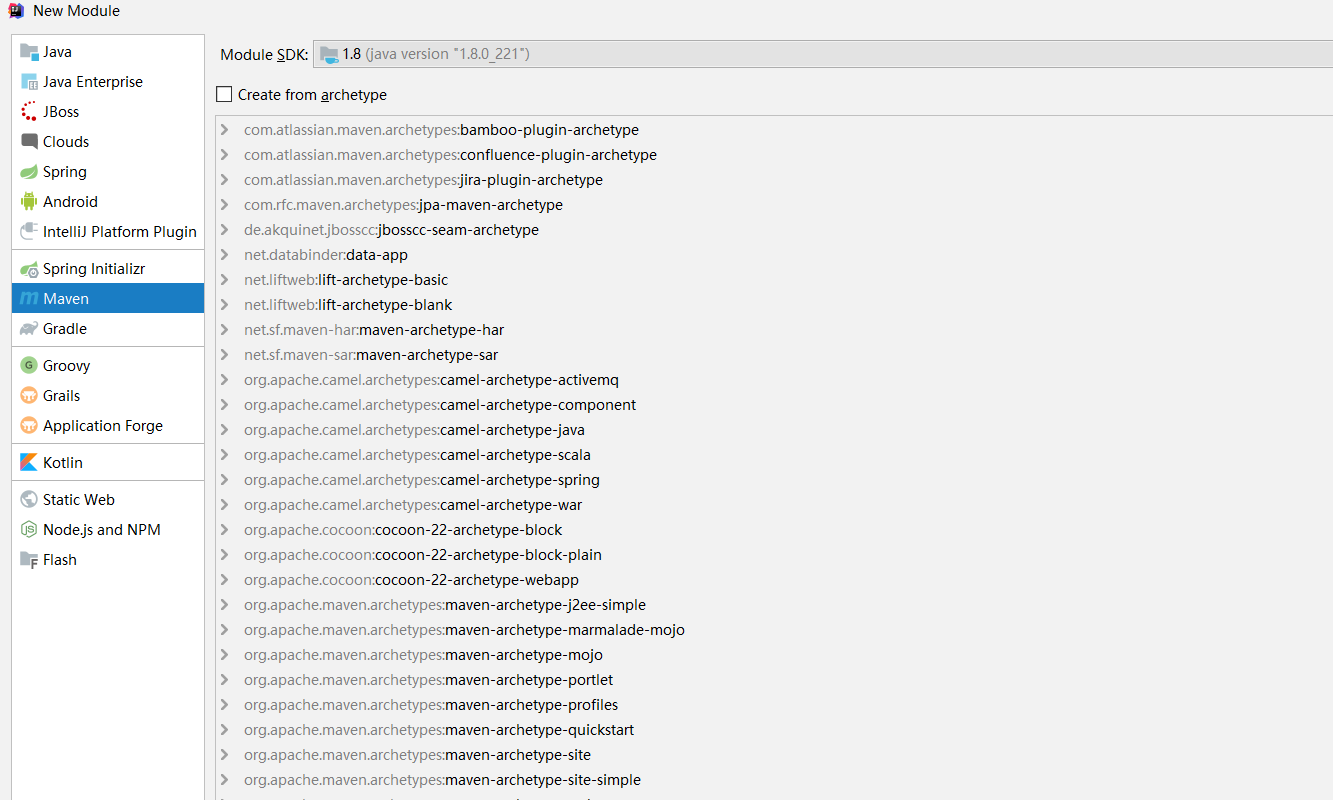Select maven-archetype-j2ee-simple archetype
The image size is (1333, 800).
tap(445, 605)
